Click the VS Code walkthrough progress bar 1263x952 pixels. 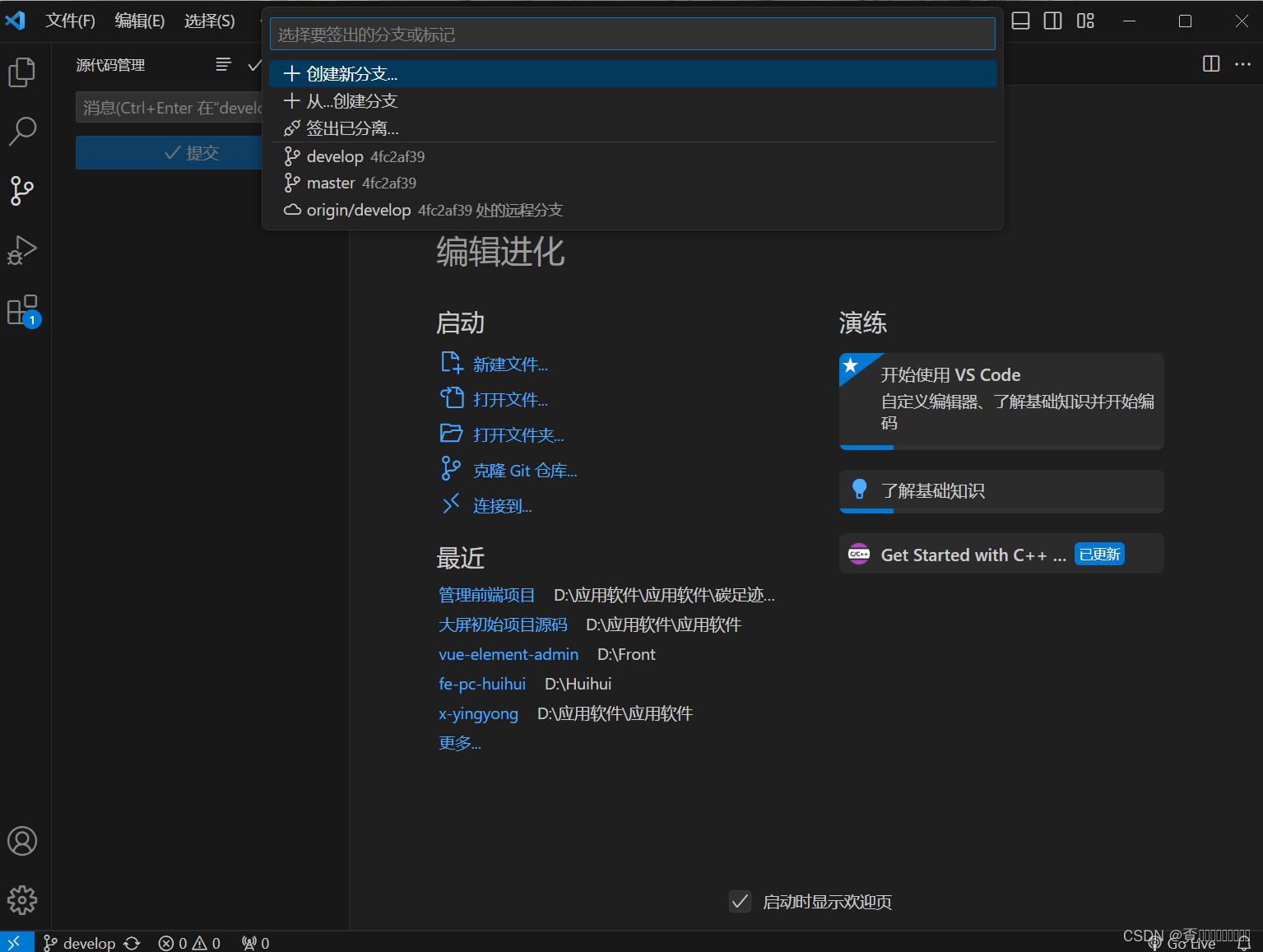(x=866, y=448)
